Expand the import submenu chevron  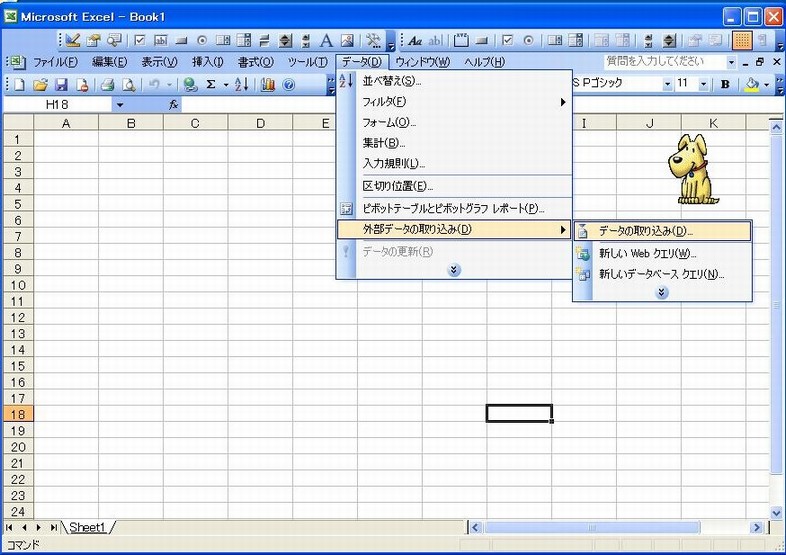(x=662, y=292)
